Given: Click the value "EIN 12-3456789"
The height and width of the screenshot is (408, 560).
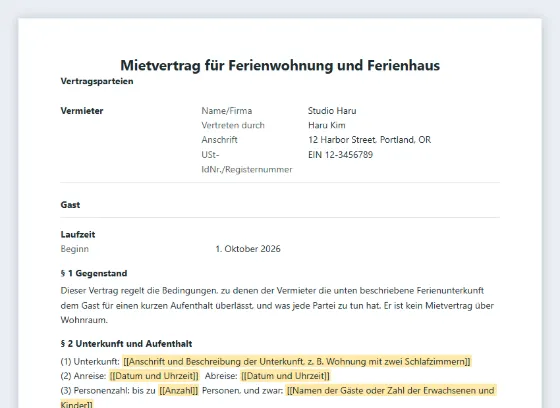Looking at the screenshot, I should click(340, 155).
